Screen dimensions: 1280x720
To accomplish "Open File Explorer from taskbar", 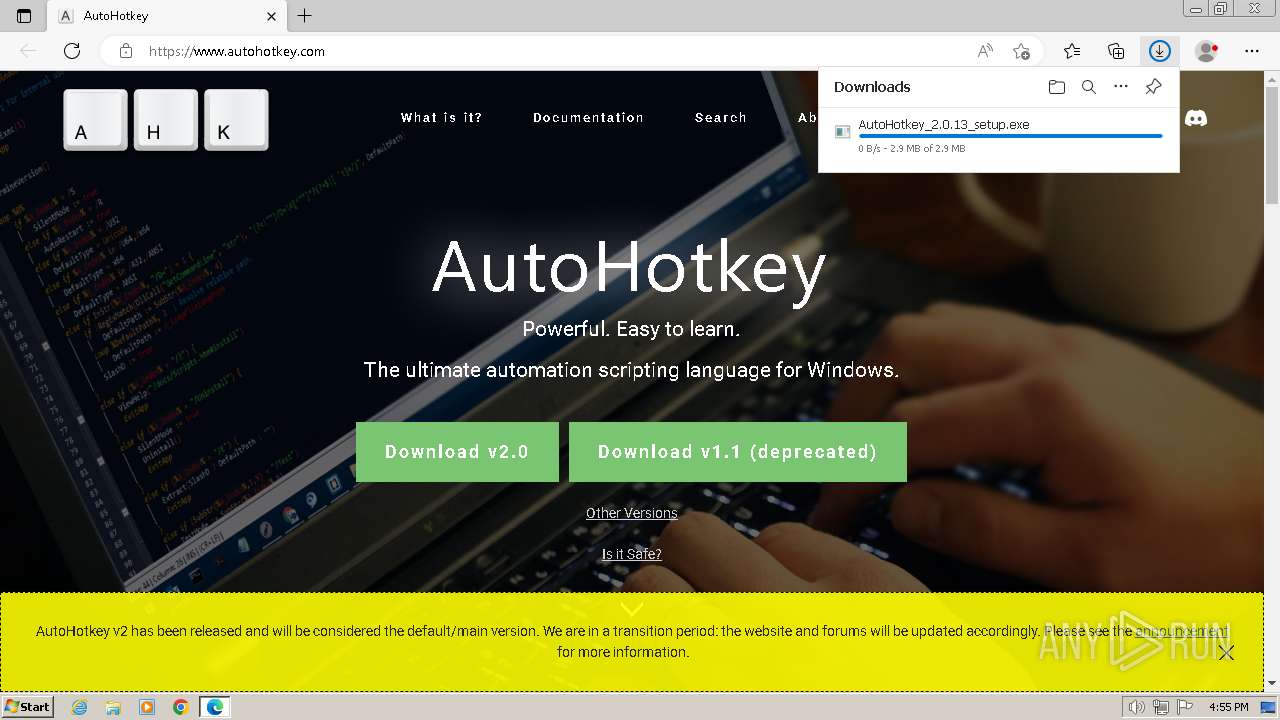I will coord(113,707).
